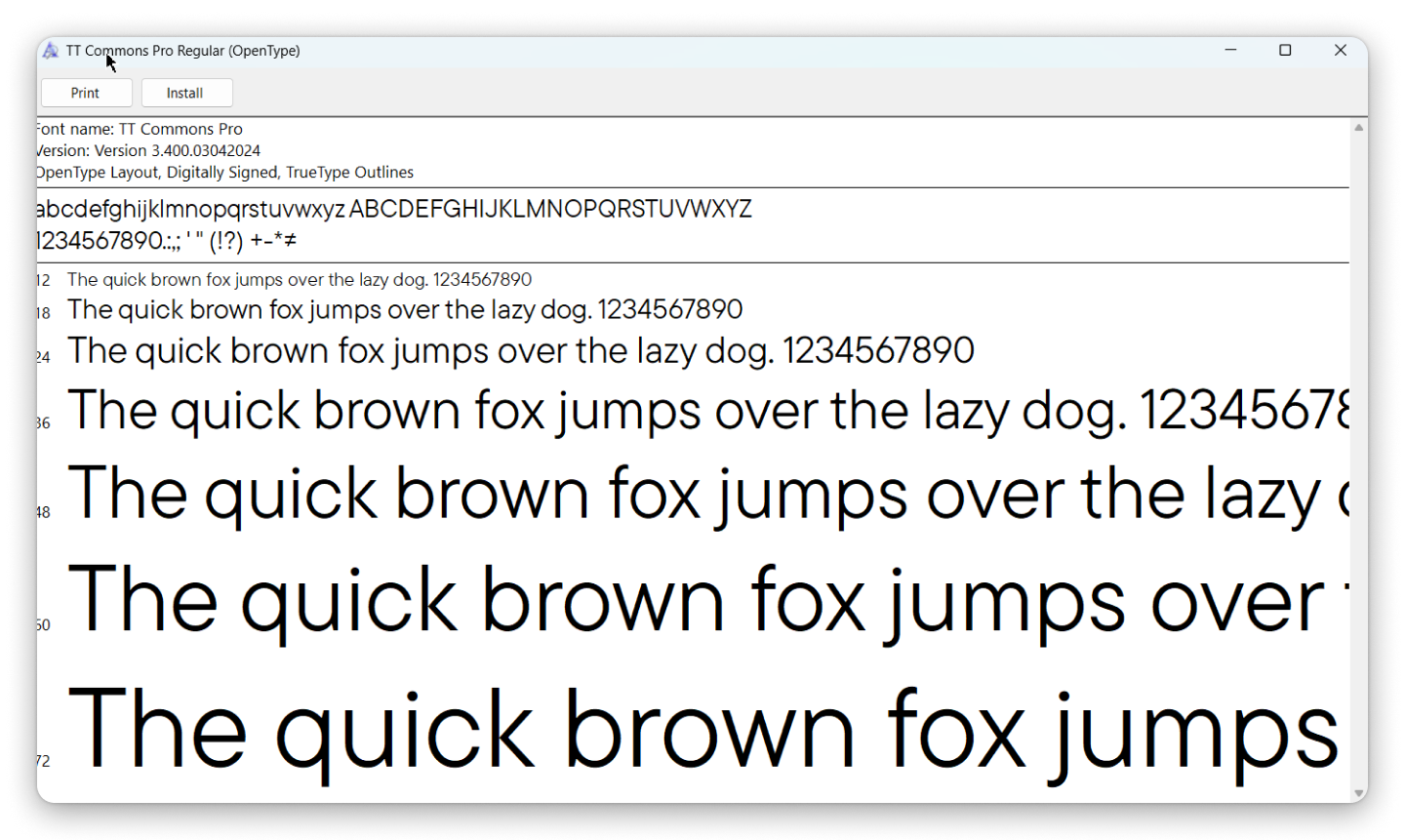Click the 18 point sample sentence

[405, 310]
